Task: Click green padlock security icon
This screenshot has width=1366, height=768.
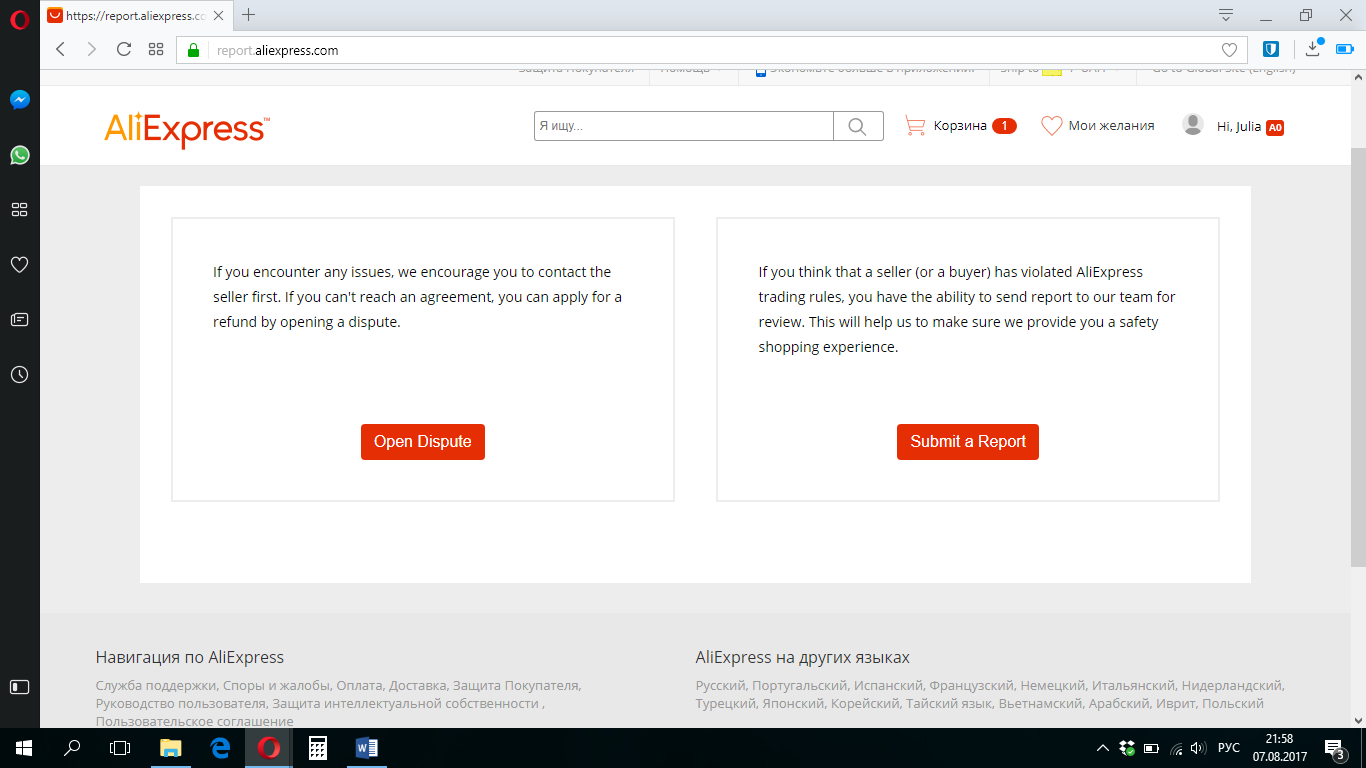Action: point(194,50)
